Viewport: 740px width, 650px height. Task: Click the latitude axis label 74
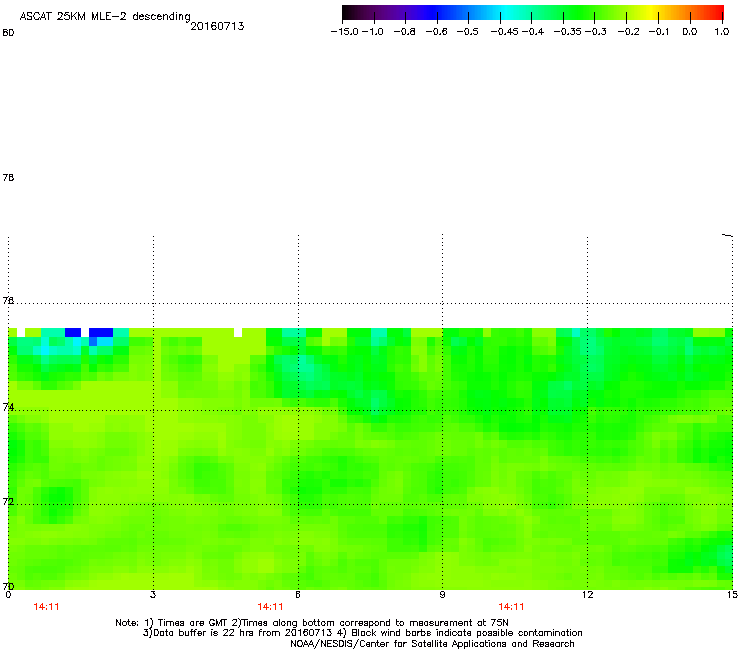pos(8,407)
